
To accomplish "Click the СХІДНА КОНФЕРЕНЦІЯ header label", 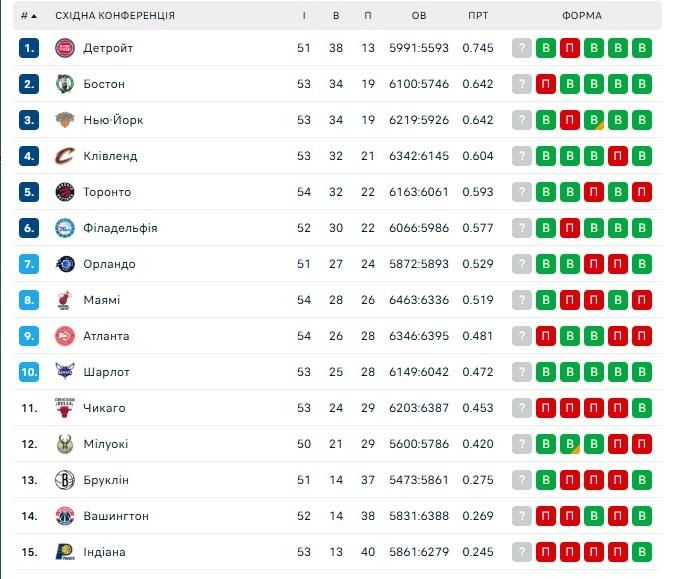I will click(115, 16).
